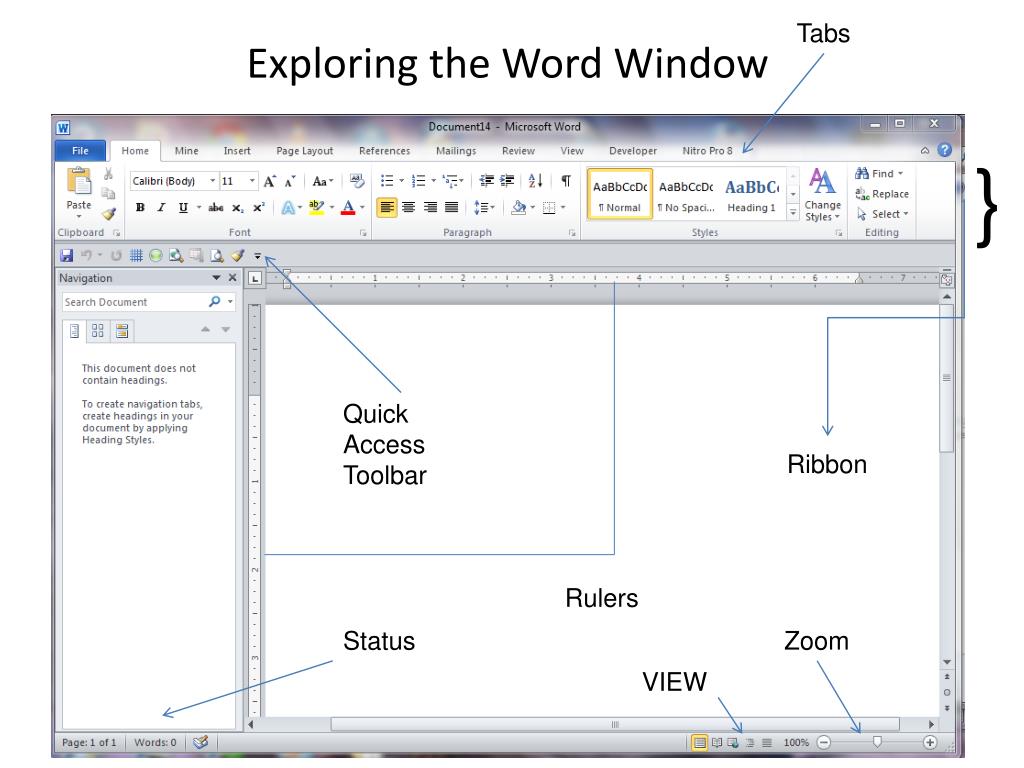Toggle Align Text Left button
1024x768 pixels.
coord(387,208)
